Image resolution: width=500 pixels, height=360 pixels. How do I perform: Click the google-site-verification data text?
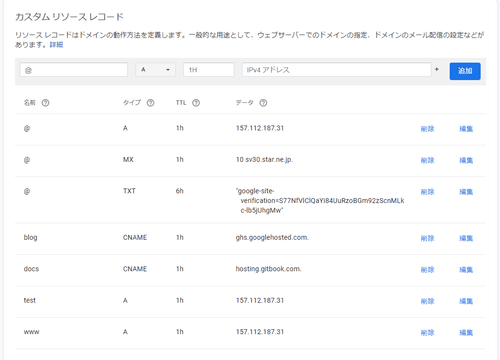[x=320, y=201]
